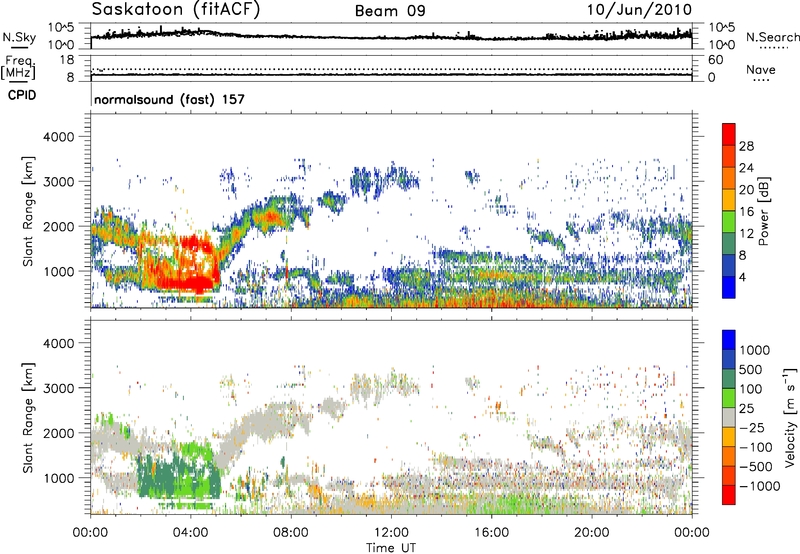Click the dotted Nave line in frequency panel
Screen dimensions: 800x554
(391, 69)
